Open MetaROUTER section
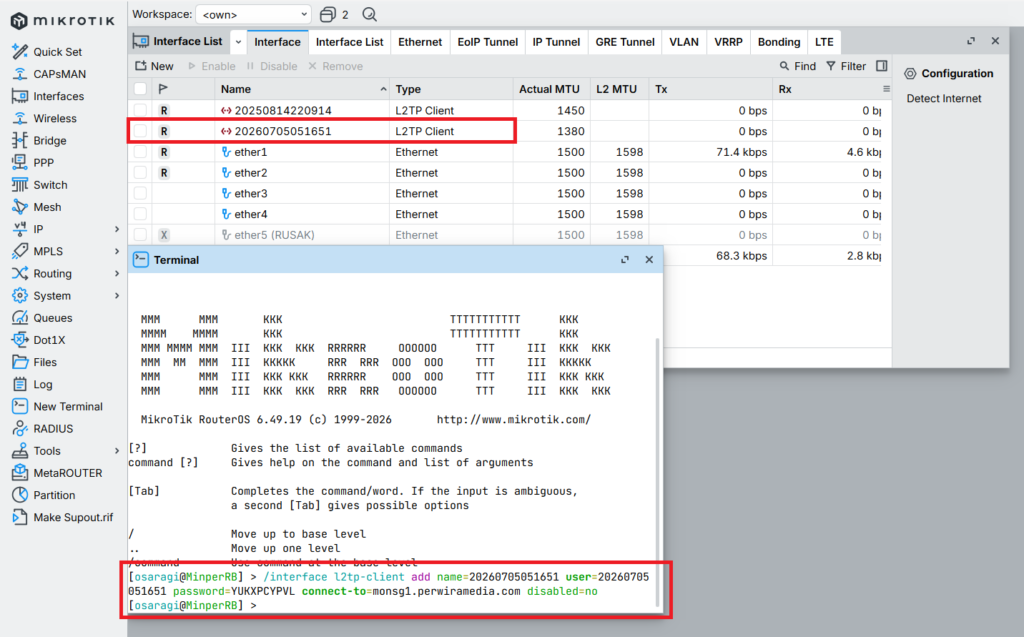 click(57, 473)
